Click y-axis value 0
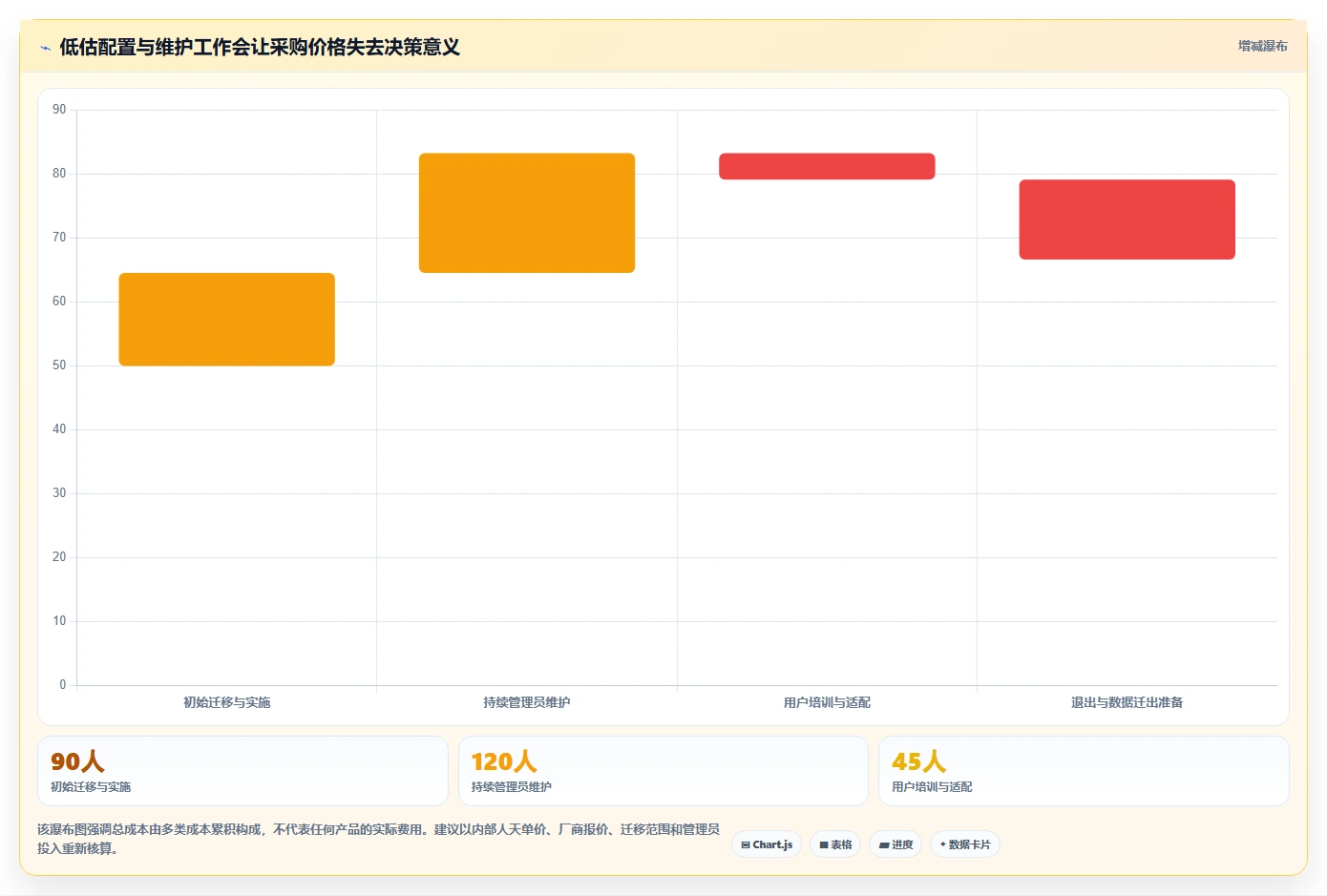This screenshot has width=1327, height=896. tap(63, 685)
